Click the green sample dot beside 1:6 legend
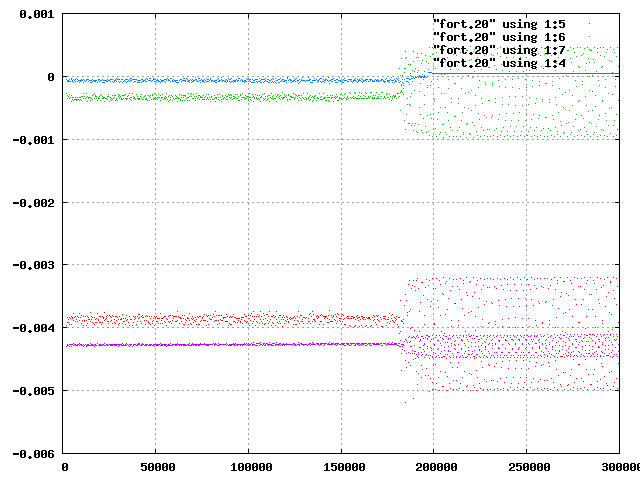This screenshot has width=640, height=480. [589, 37]
